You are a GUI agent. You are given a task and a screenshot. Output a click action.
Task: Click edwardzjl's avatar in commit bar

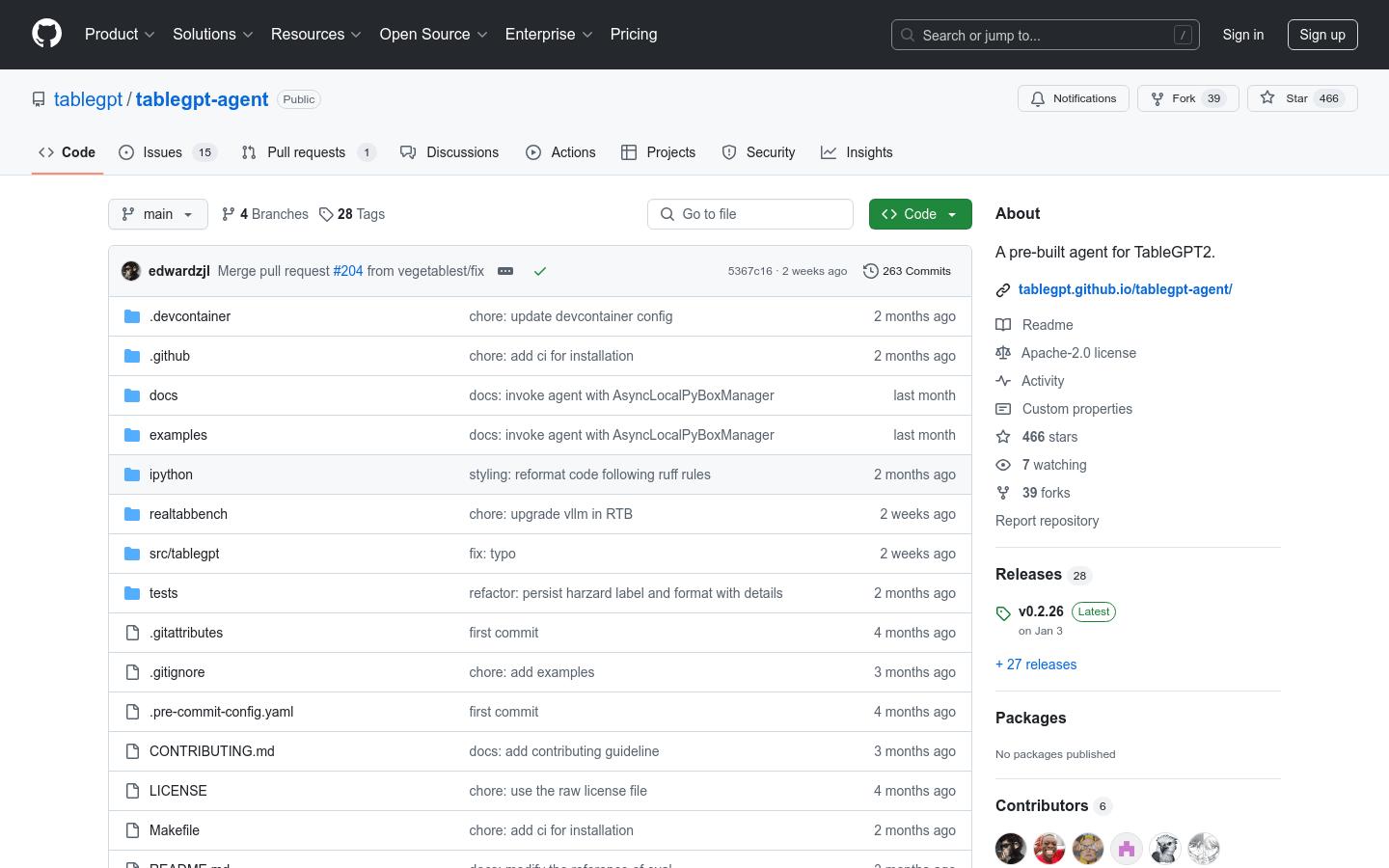[131, 271]
